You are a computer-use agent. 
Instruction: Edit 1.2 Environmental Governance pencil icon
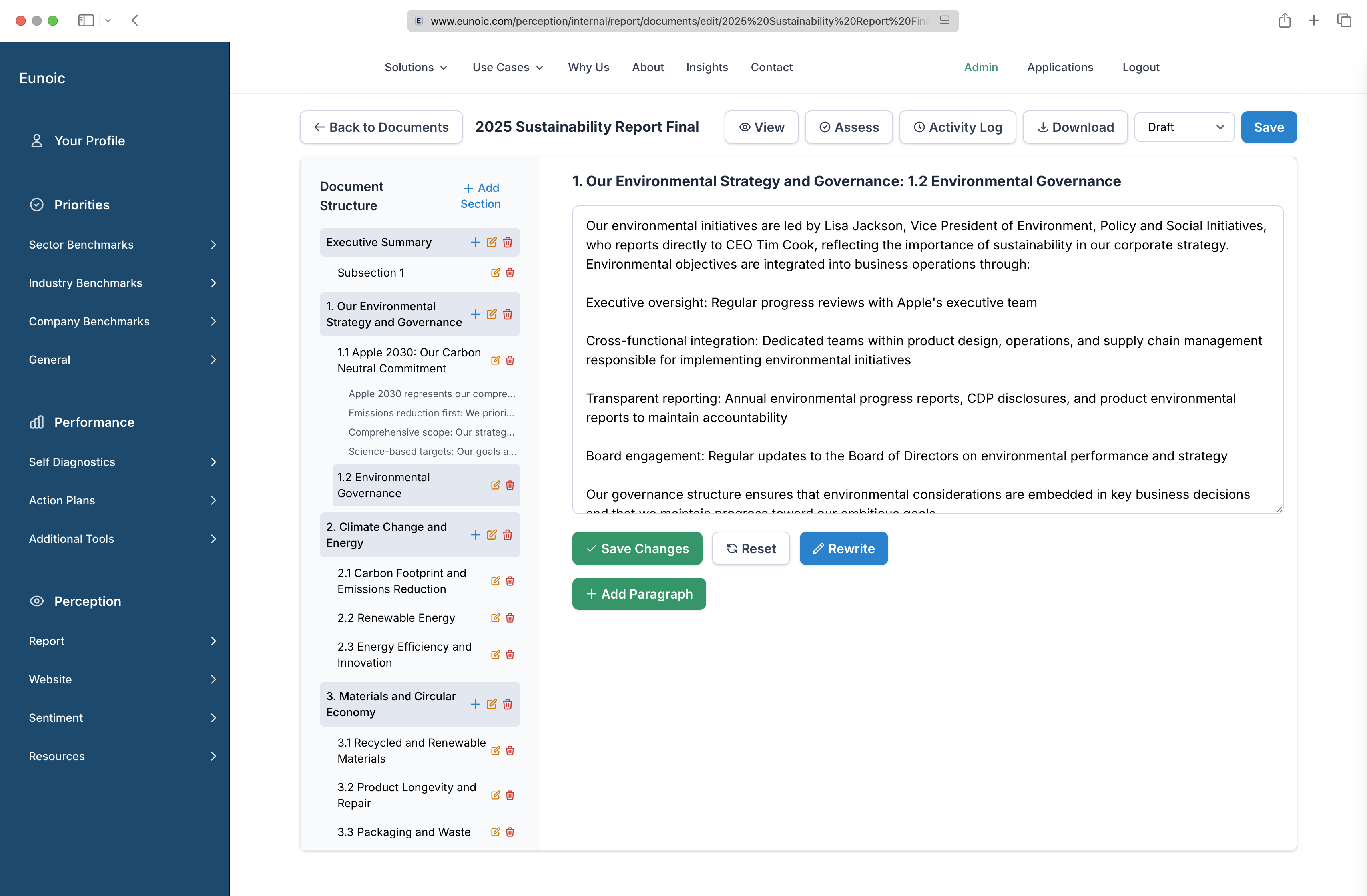[x=495, y=485]
